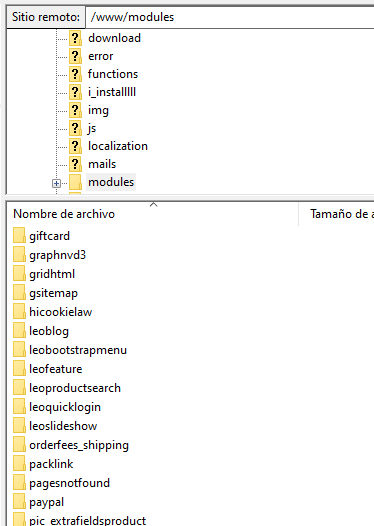
Task: Click the leobootstrapmenu folder icon
Action: coord(19,350)
